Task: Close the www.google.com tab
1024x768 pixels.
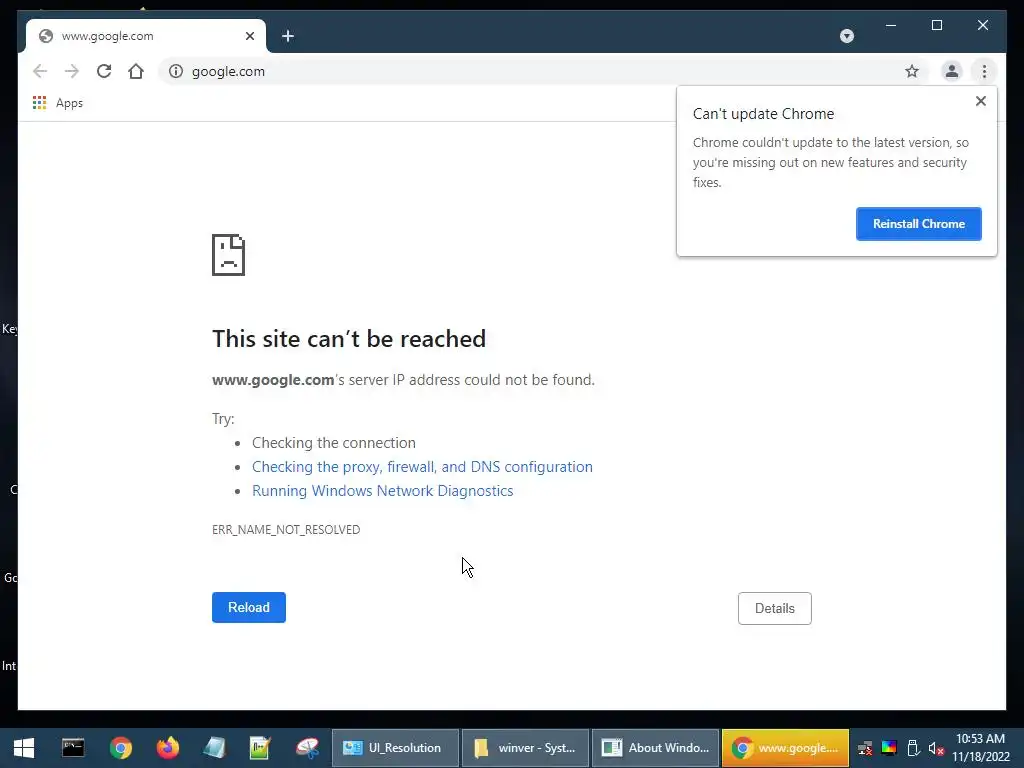Action: tap(249, 36)
